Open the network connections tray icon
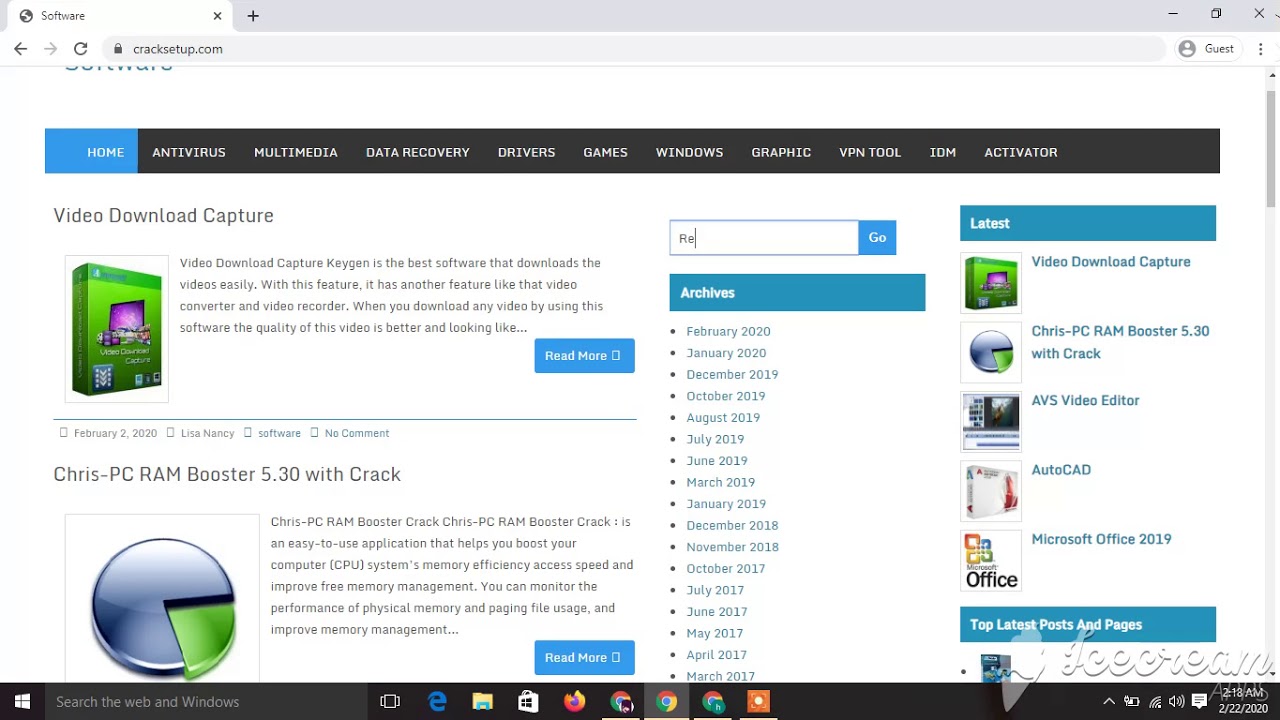 pyautogui.click(x=1155, y=702)
